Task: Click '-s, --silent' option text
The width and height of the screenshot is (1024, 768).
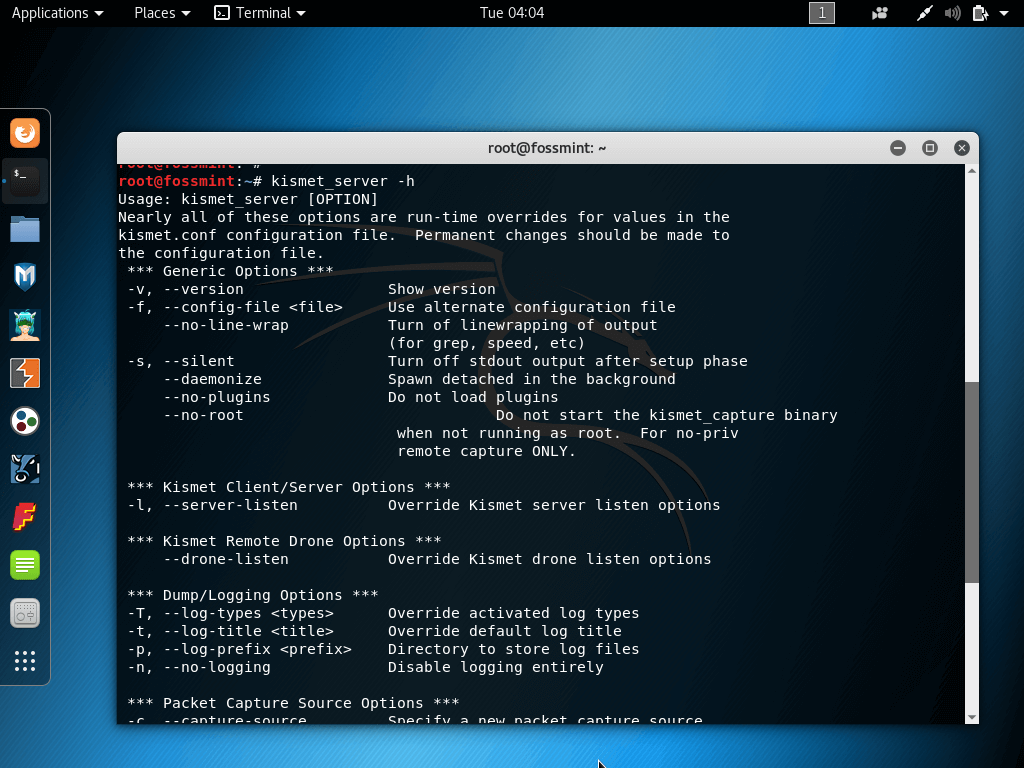Action: tap(181, 361)
